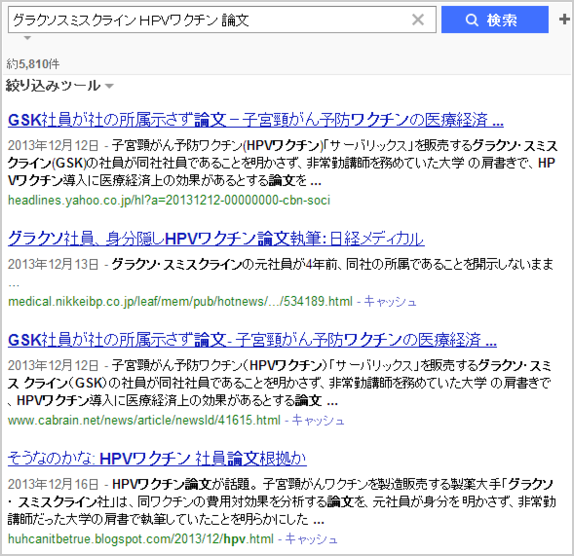The width and height of the screenshot is (574, 556).
Task: Open first result GSK社員が社の所属示さず論文 headline
Action: [x=256, y=120]
